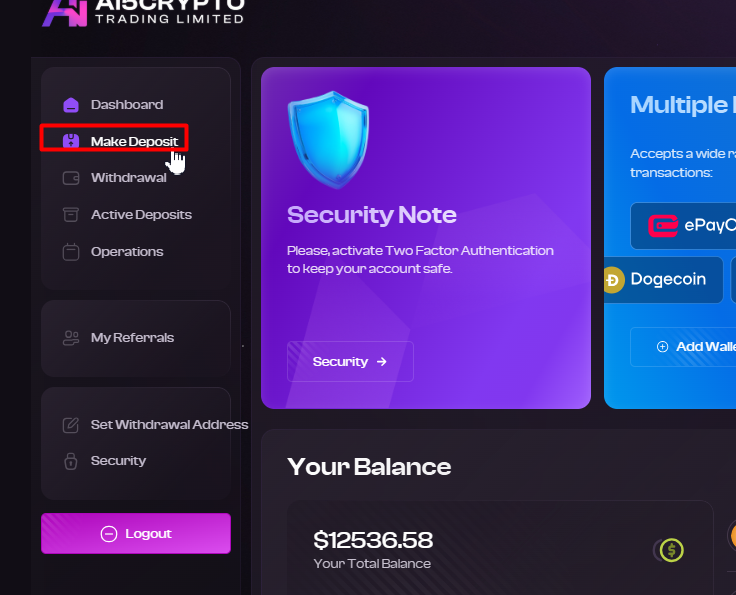Click the Security arrow button on purple card

click(350, 361)
